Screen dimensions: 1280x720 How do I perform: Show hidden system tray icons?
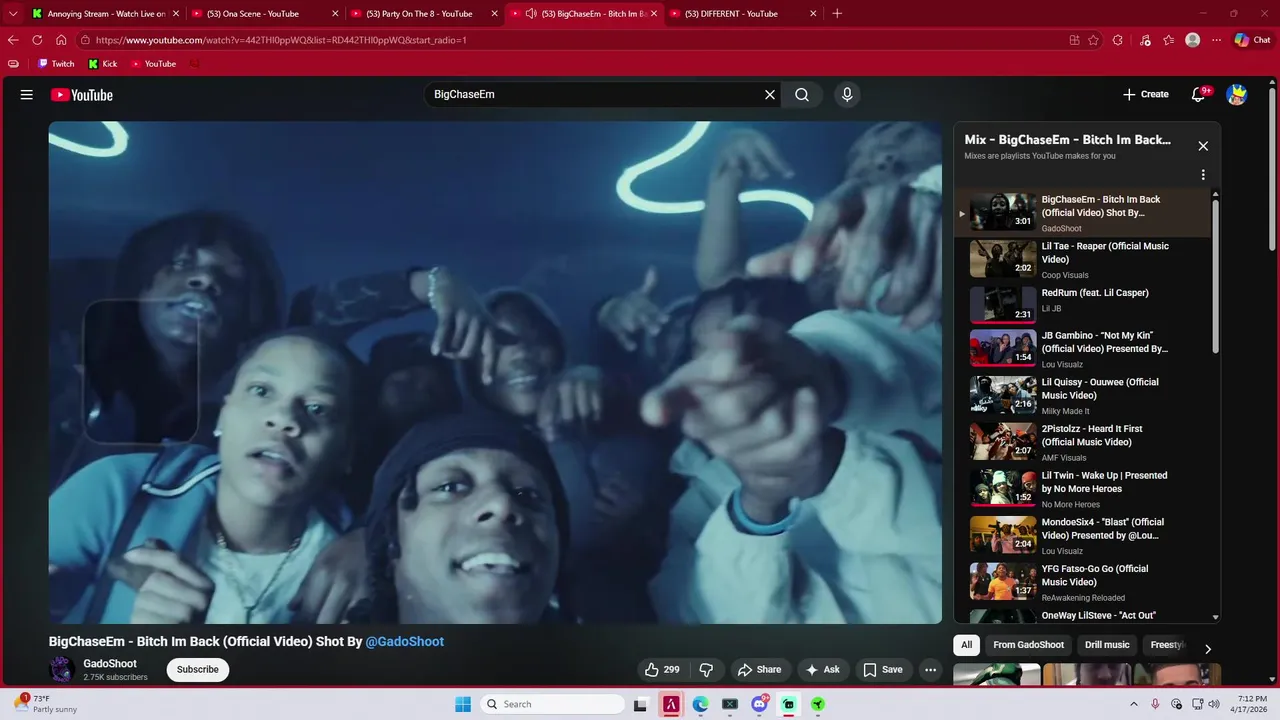pyautogui.click(x=1133, y=704)
